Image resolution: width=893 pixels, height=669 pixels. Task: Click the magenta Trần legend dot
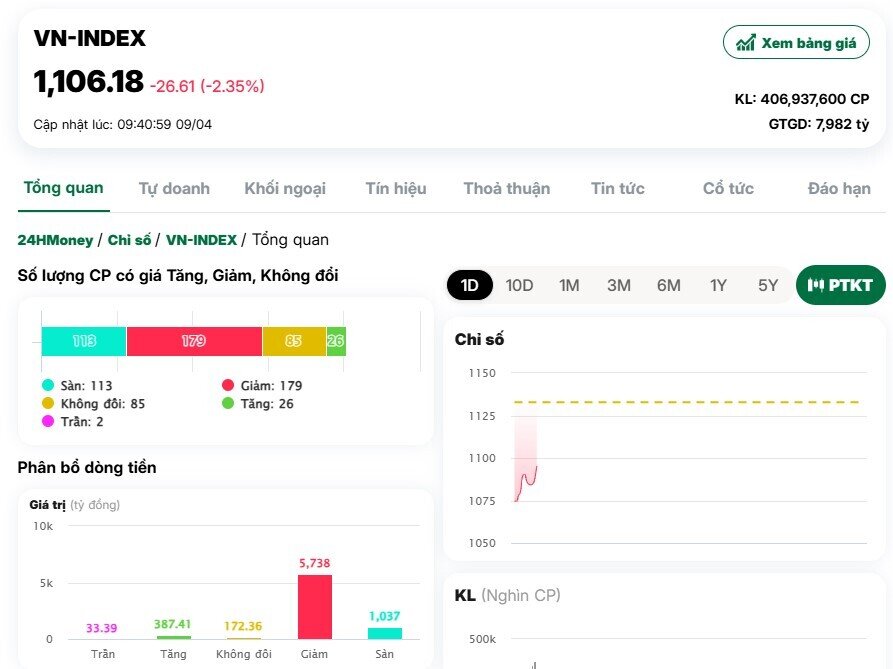coord(48,422)
